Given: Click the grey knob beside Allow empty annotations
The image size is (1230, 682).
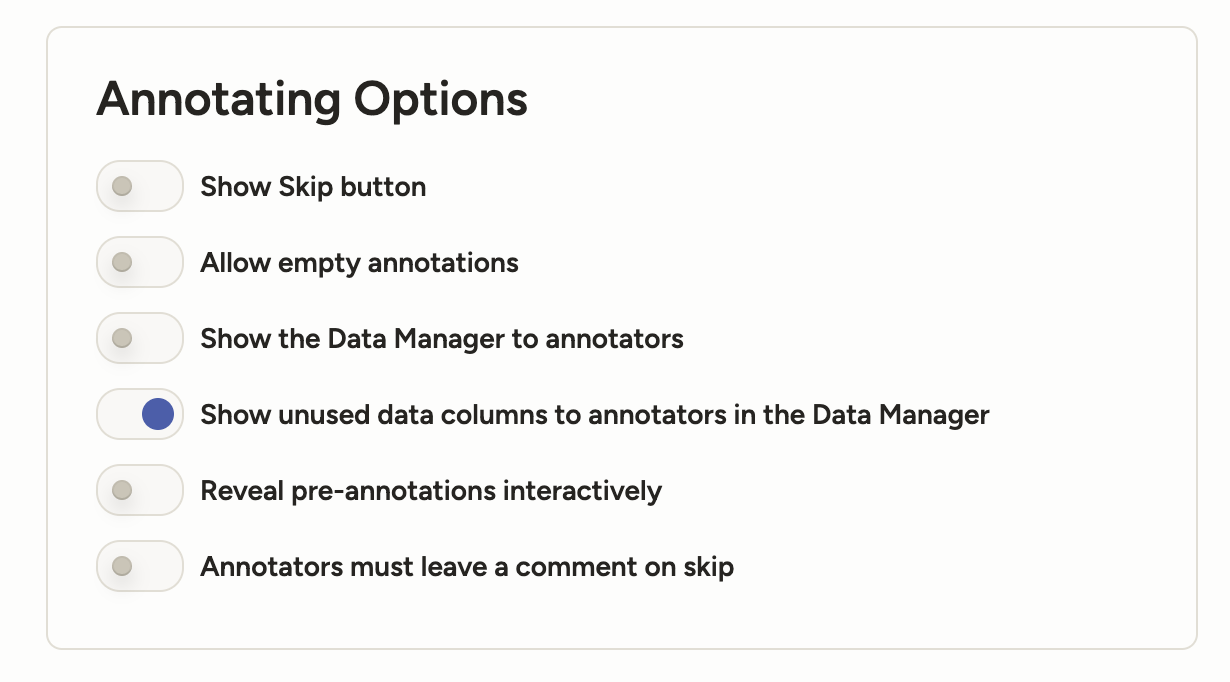Looking at the screenshot, I should (x=122, y=262).
